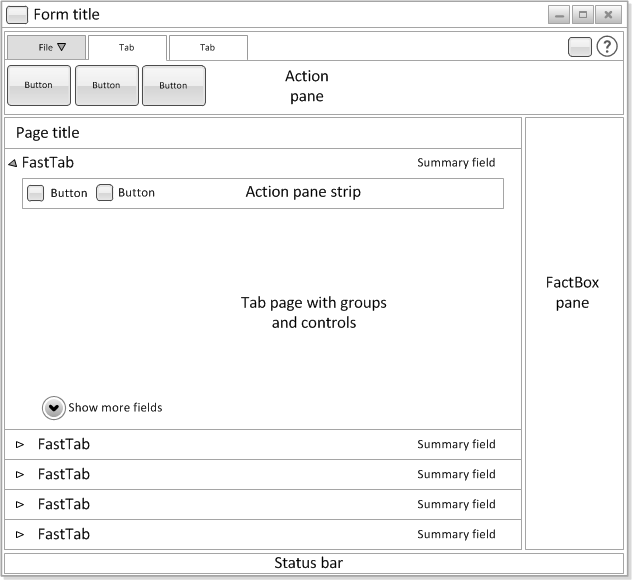Minimize the form window
Viewport: 632px width, 580px height.
coord(559,15)
